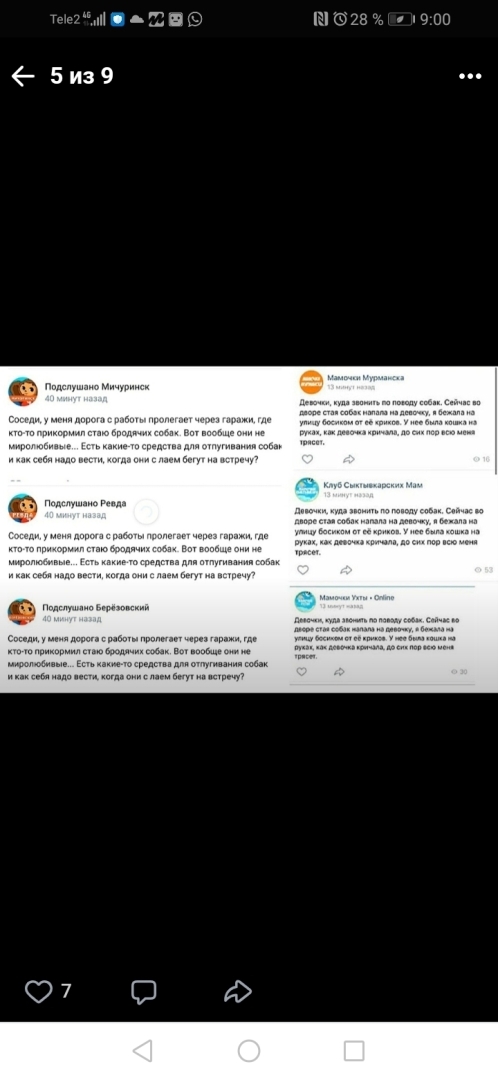Share the photo via arrow icon
This screenshot has height=1080, width=498.
[238, 991]
